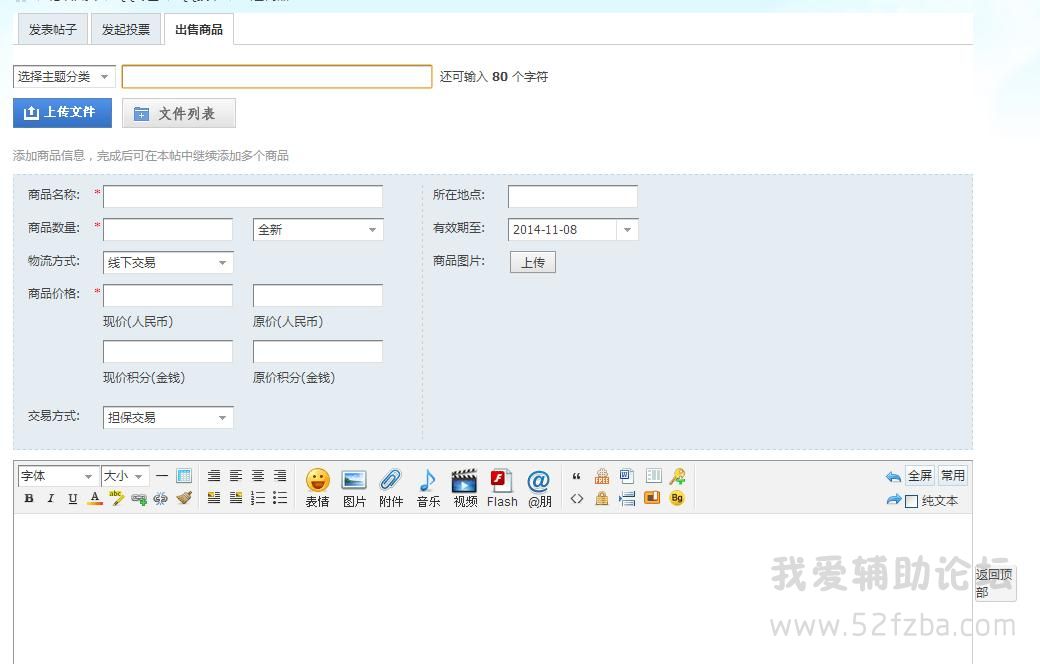
Task: Remove link with the broken chain icon
Action: pyautogui.click(x=161, y=499)
